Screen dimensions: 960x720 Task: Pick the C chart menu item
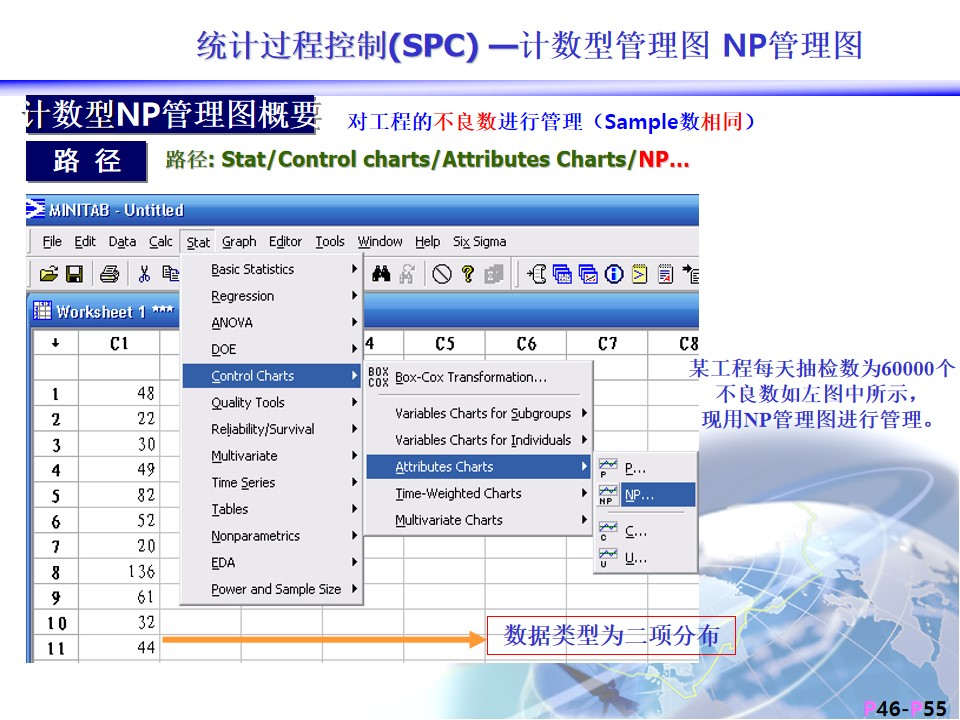pyautogui.click(x=636, y=532)
